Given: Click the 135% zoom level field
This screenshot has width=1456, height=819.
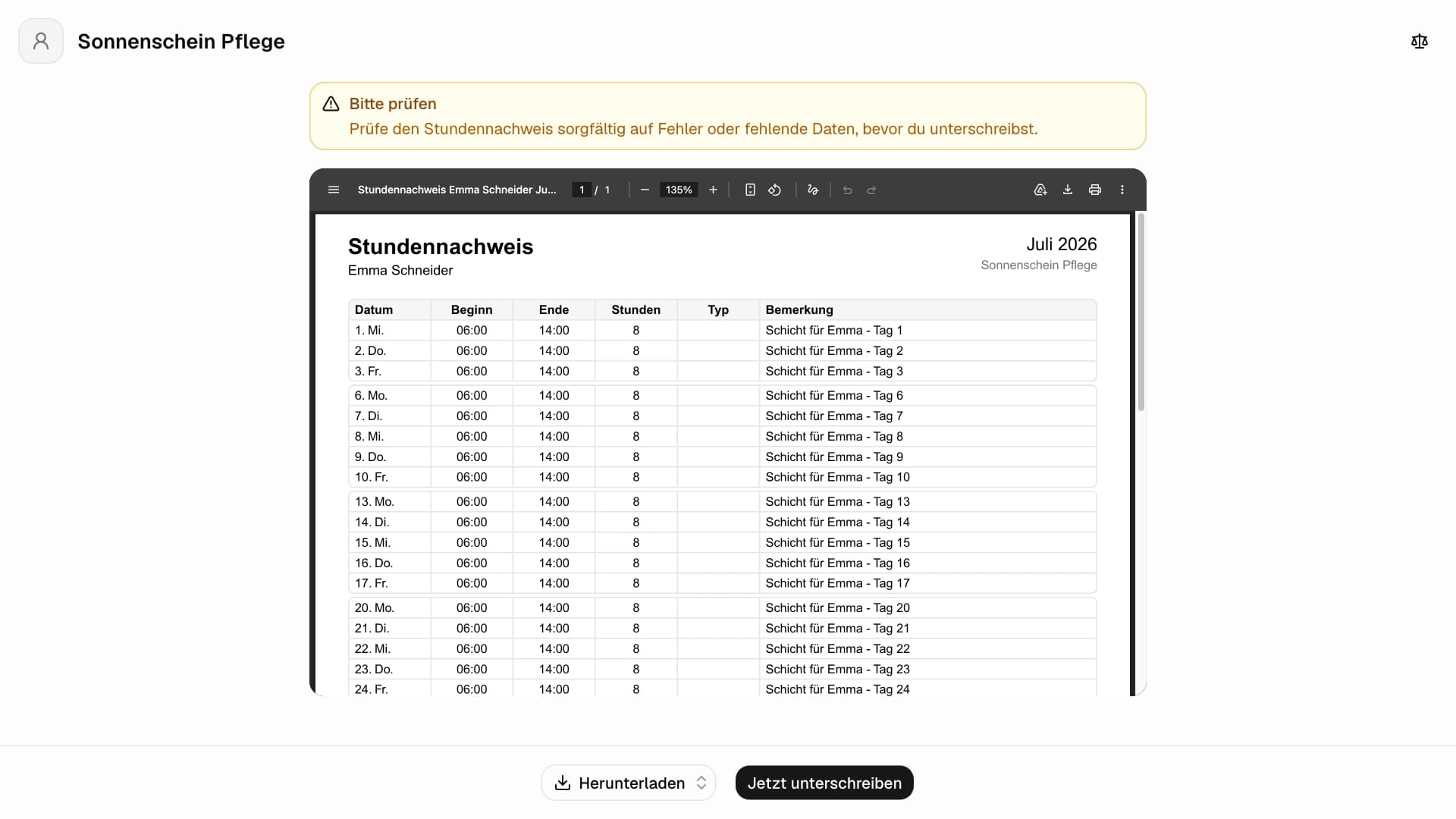Looking at the screenshot, I should pyautogui.click(x=679, y=190).
